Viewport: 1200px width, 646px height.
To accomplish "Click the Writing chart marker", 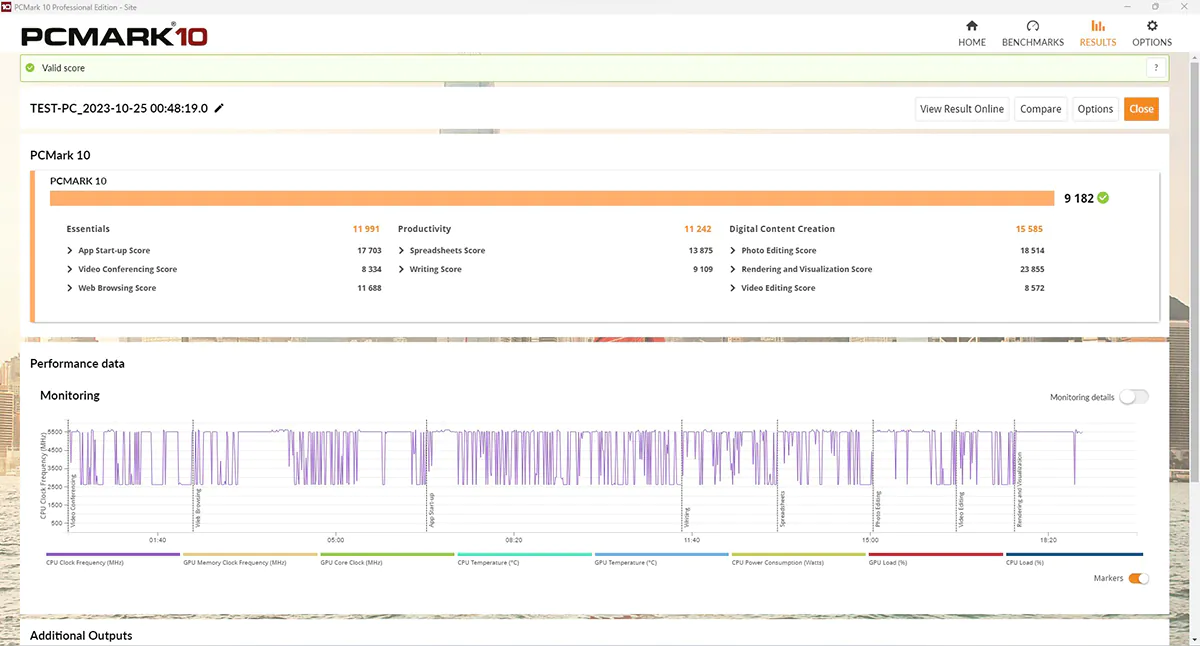I will coord(686,516).
